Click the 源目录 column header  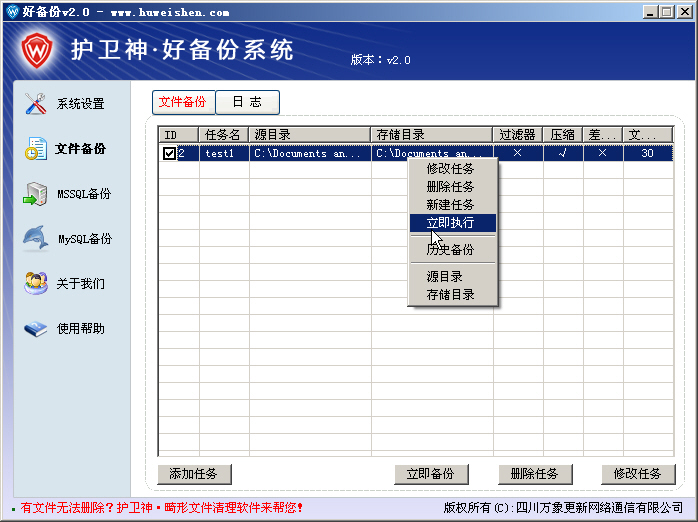(310, 135)
